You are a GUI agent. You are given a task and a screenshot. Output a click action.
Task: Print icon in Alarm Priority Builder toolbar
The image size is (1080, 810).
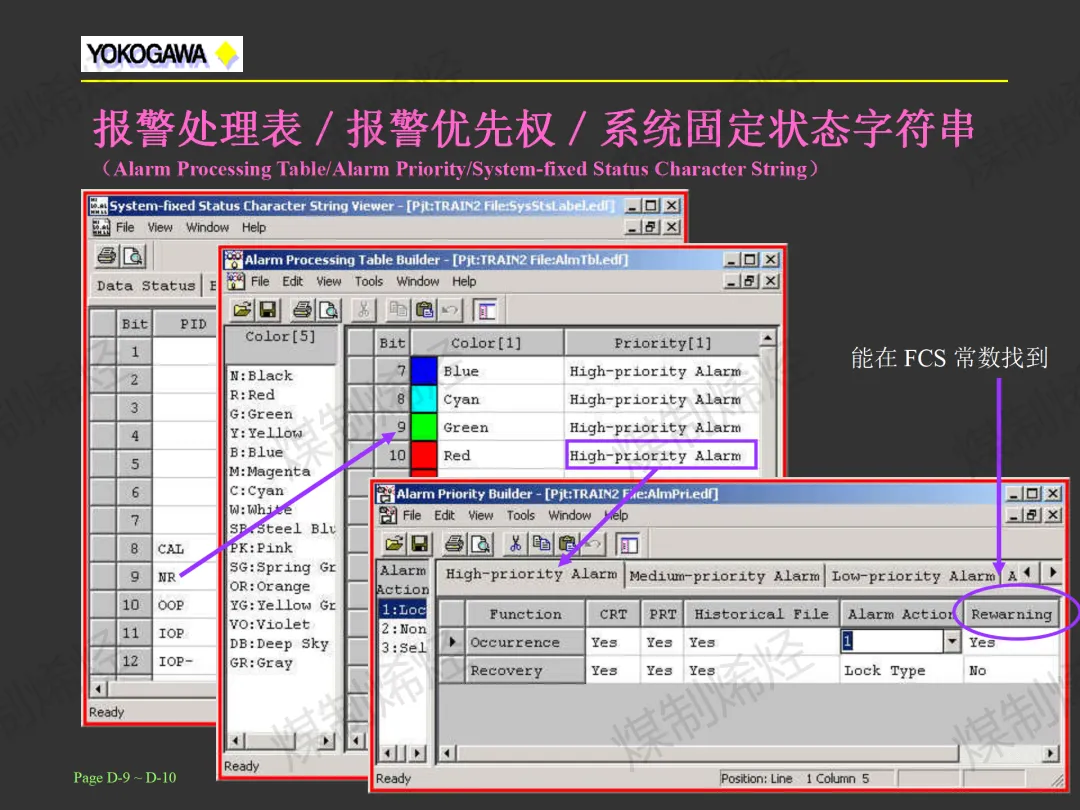click(x=454, y=544)
